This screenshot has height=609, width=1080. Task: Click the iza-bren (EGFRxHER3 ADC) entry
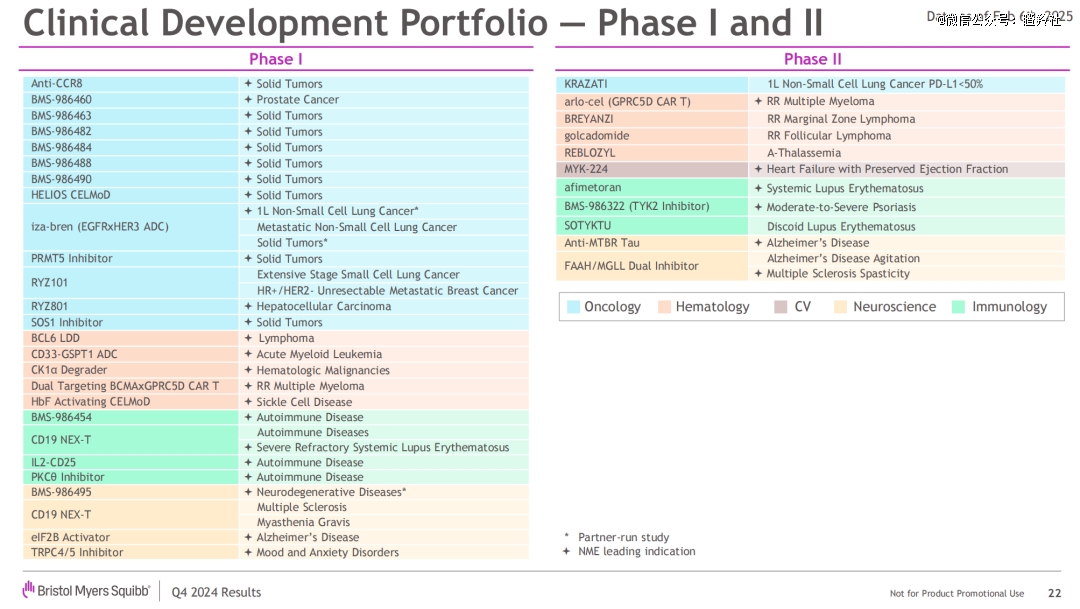100,227
